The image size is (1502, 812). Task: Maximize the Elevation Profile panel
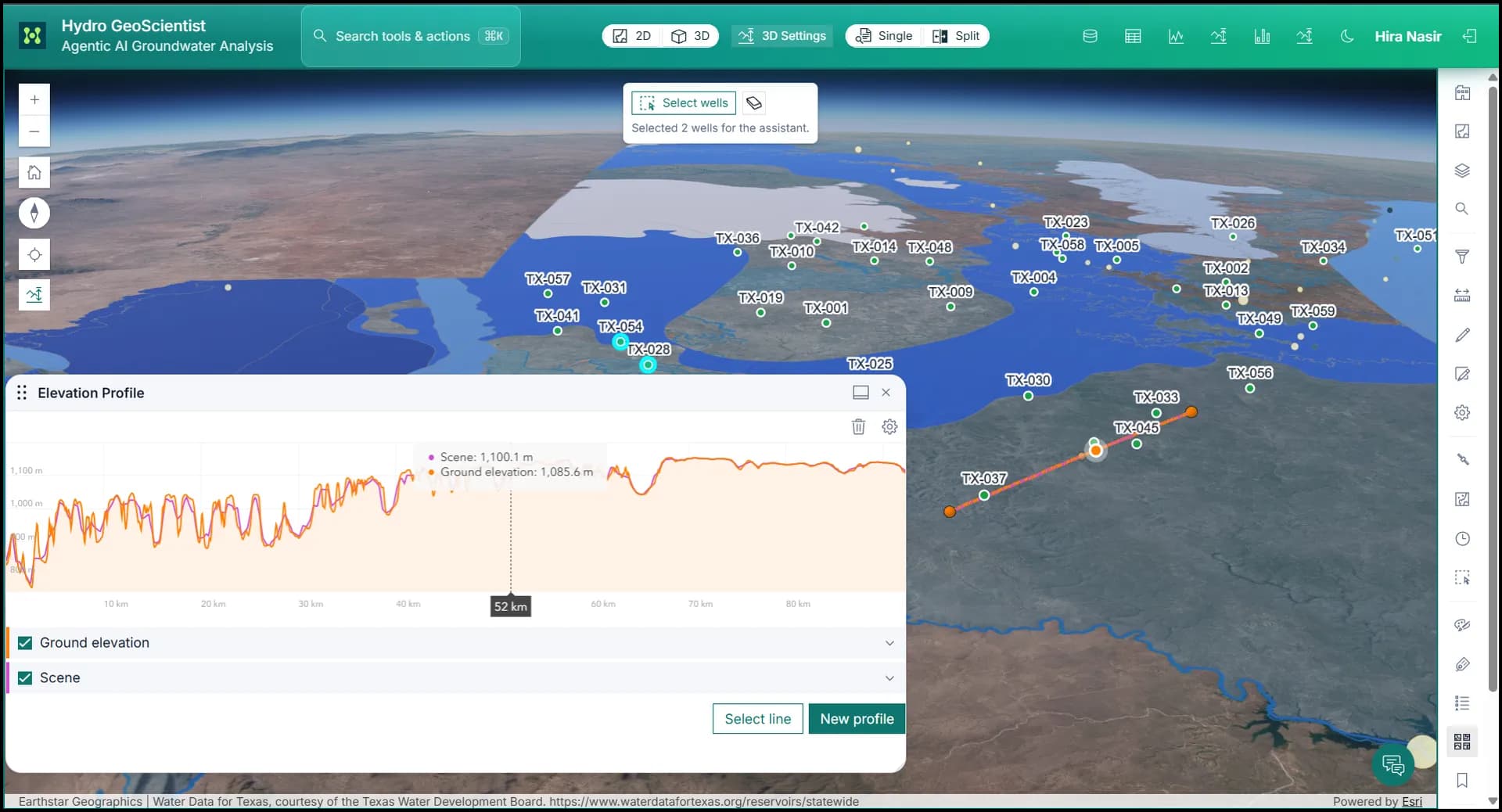861,393
